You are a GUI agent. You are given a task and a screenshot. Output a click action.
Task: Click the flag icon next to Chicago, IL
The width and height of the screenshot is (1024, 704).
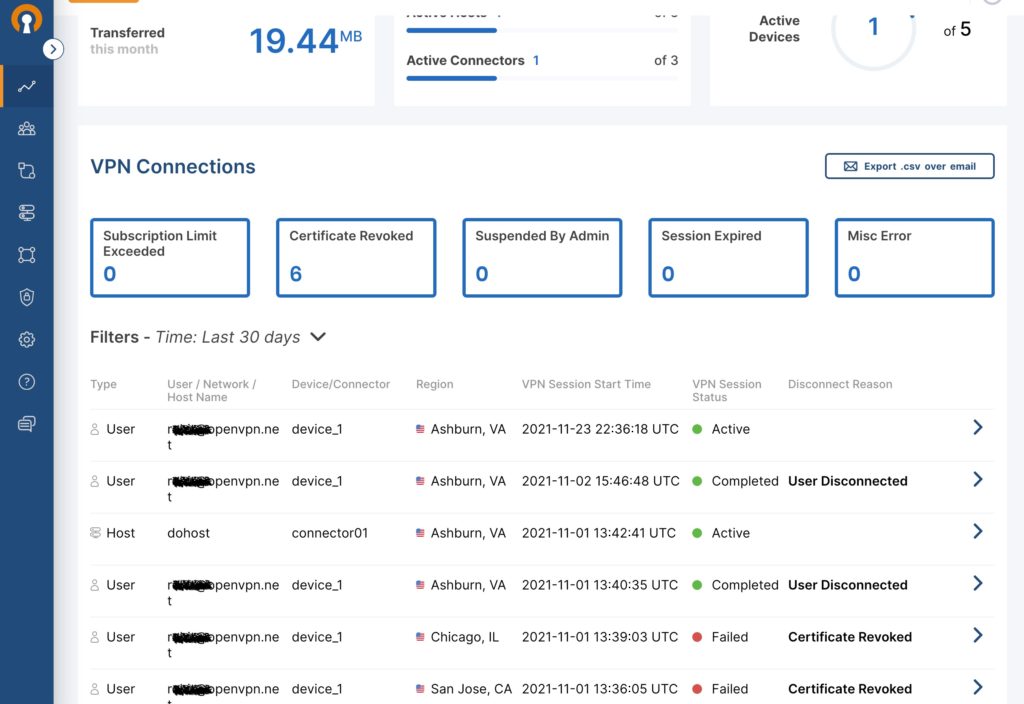[x=420, y=637]
